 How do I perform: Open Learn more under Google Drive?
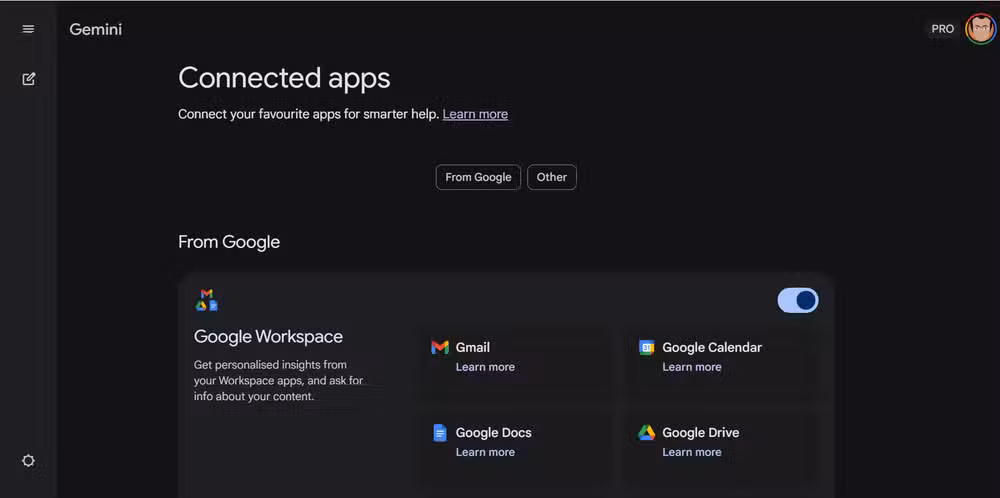click(691, 452)
